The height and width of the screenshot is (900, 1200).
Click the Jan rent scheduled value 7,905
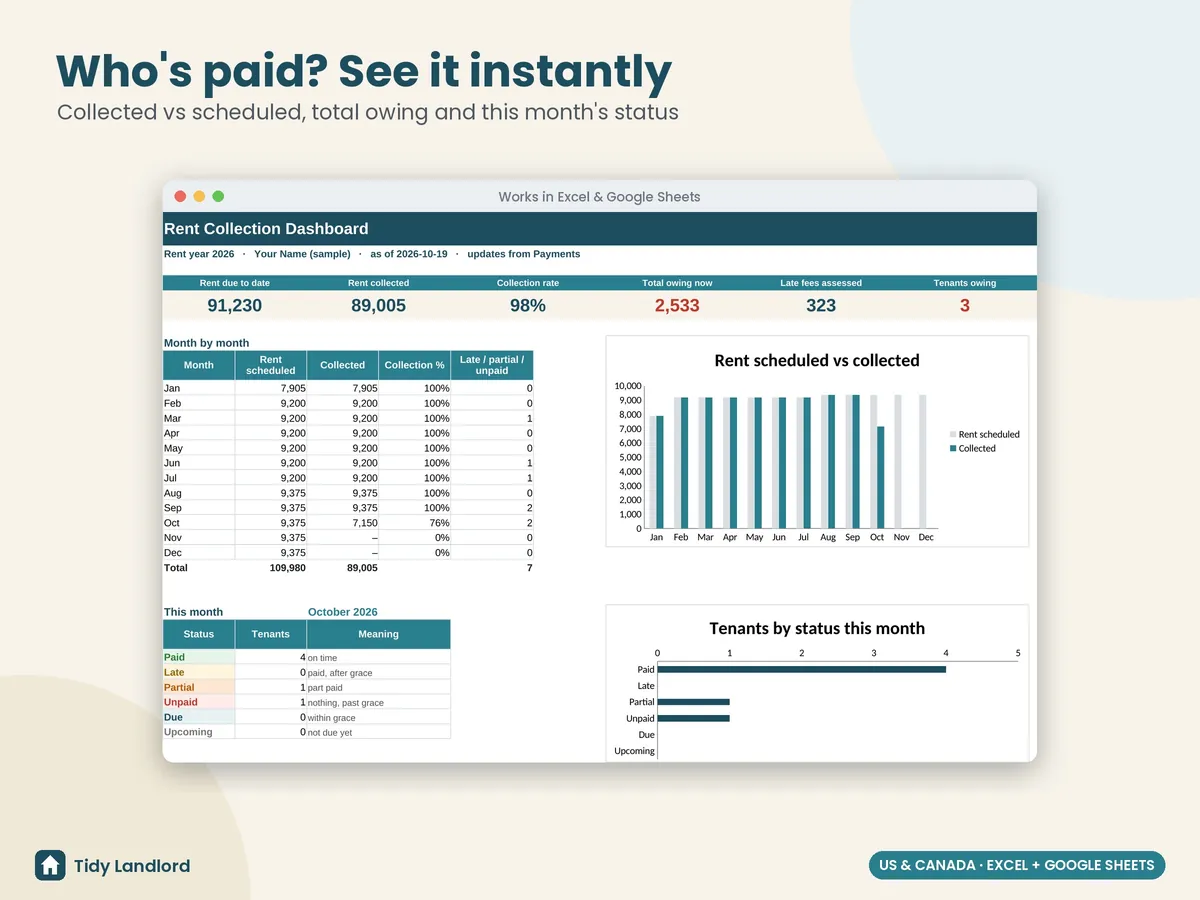click(293, 388)
